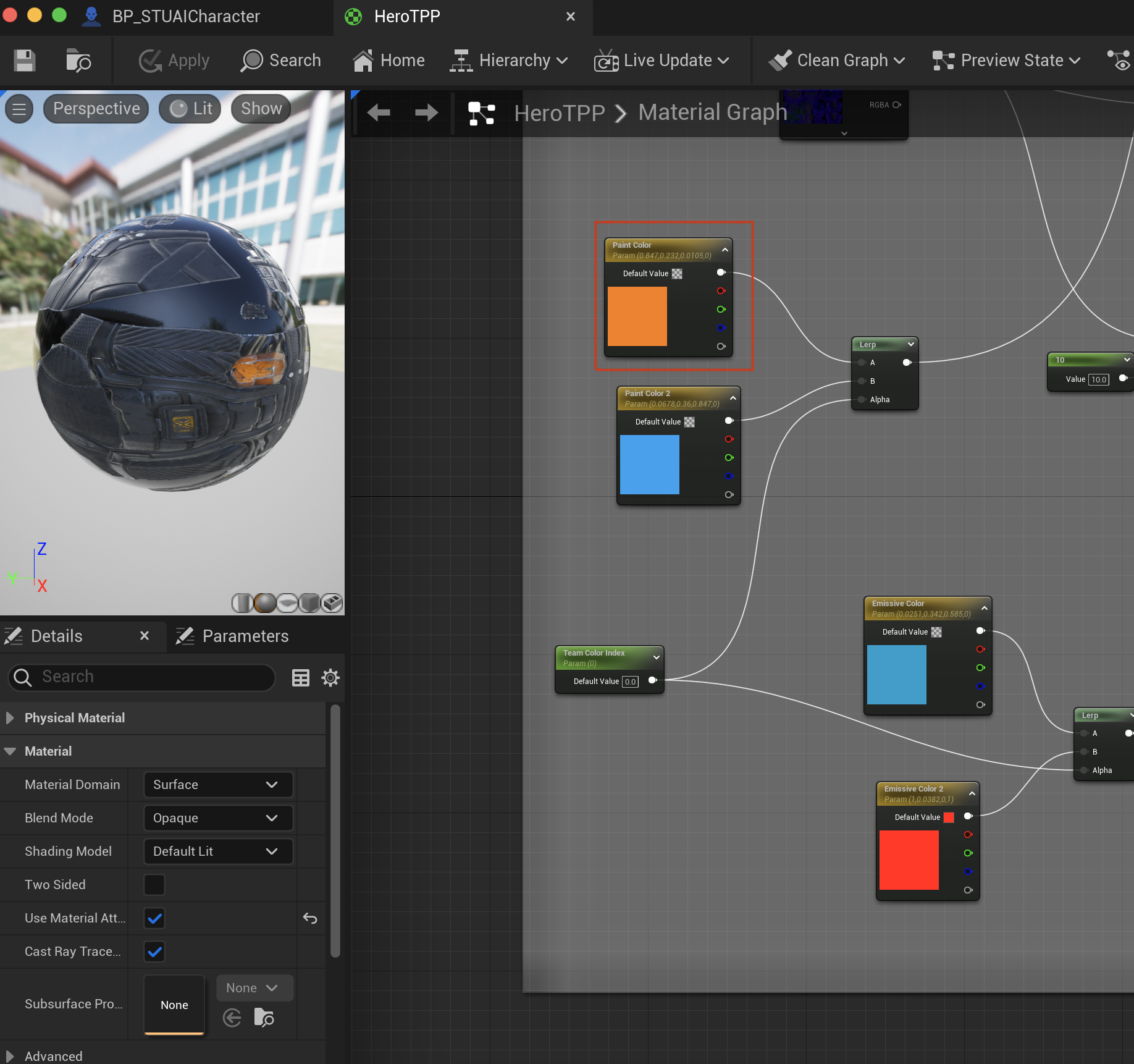Collapse Emissive Color 2 node preview

tap(972, 793)
